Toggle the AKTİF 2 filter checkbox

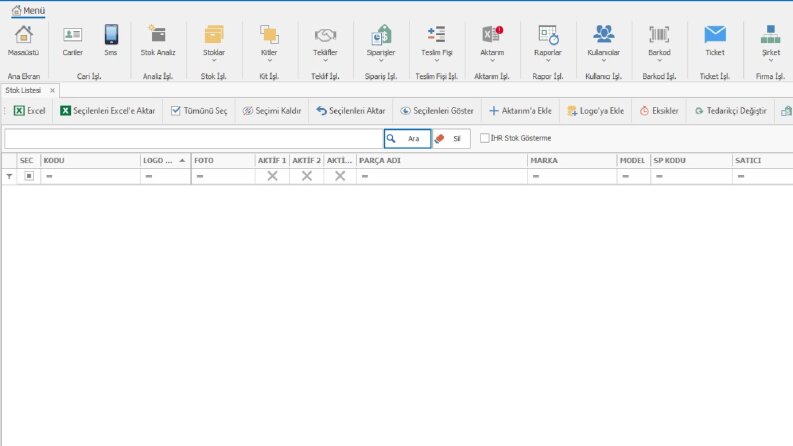coord(307,176)
